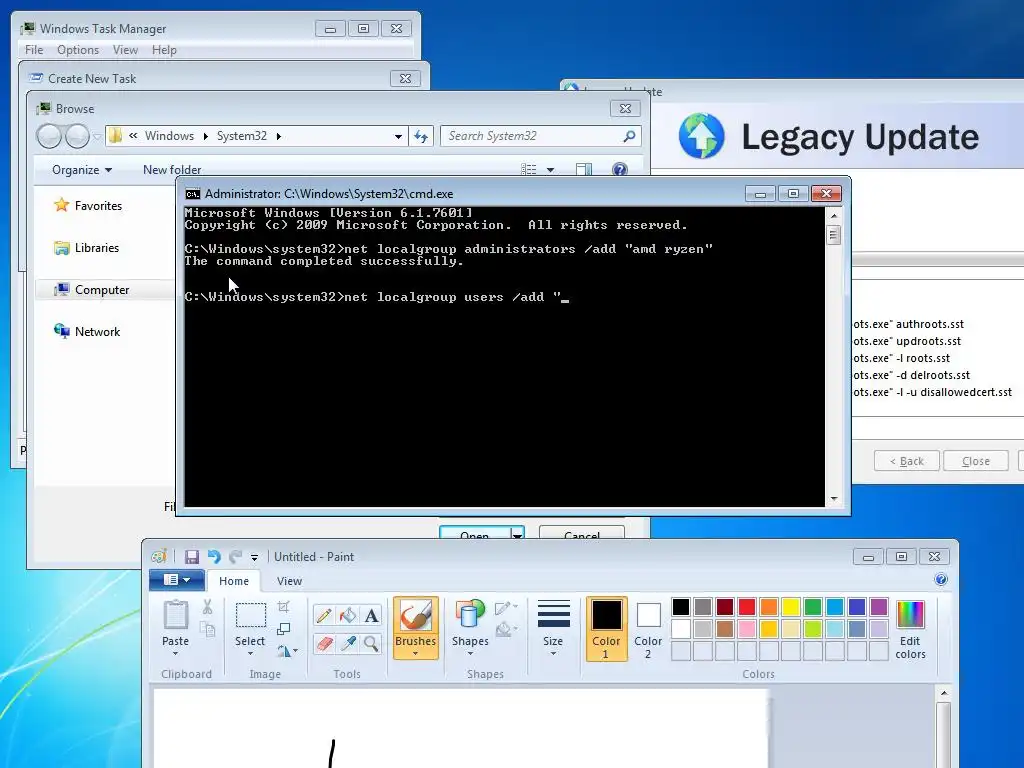The width and height of the screenshot is (1024, 768).
Task: Select the Pencil tool in Paint
Action: 323,615
